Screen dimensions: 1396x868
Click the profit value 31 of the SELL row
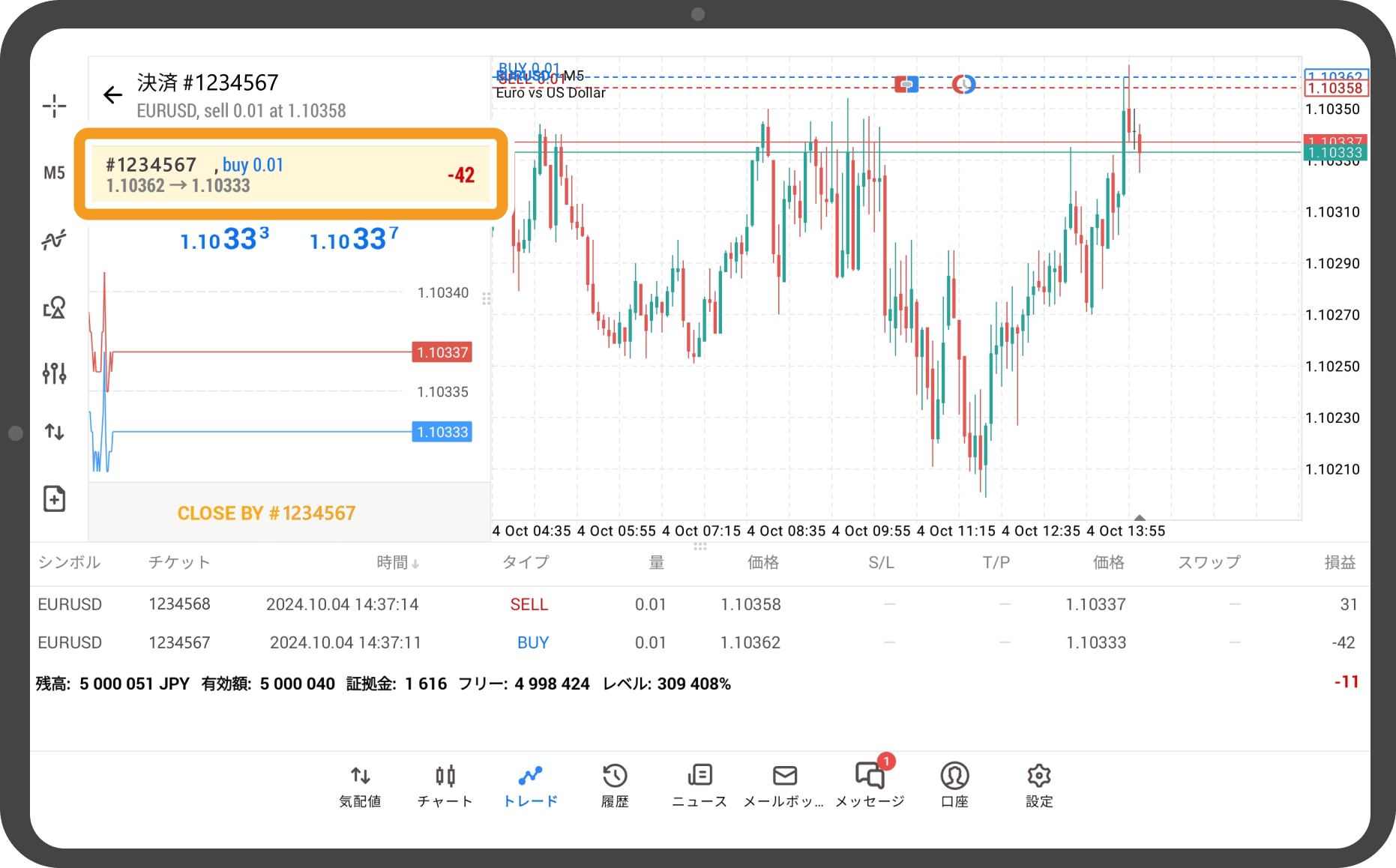(x=1349, y=604)
